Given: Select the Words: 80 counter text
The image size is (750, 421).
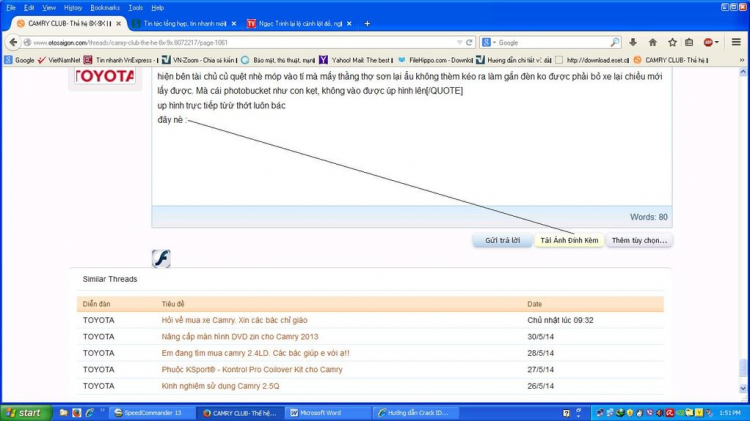Looking at the screenshot, I should 648,217.
